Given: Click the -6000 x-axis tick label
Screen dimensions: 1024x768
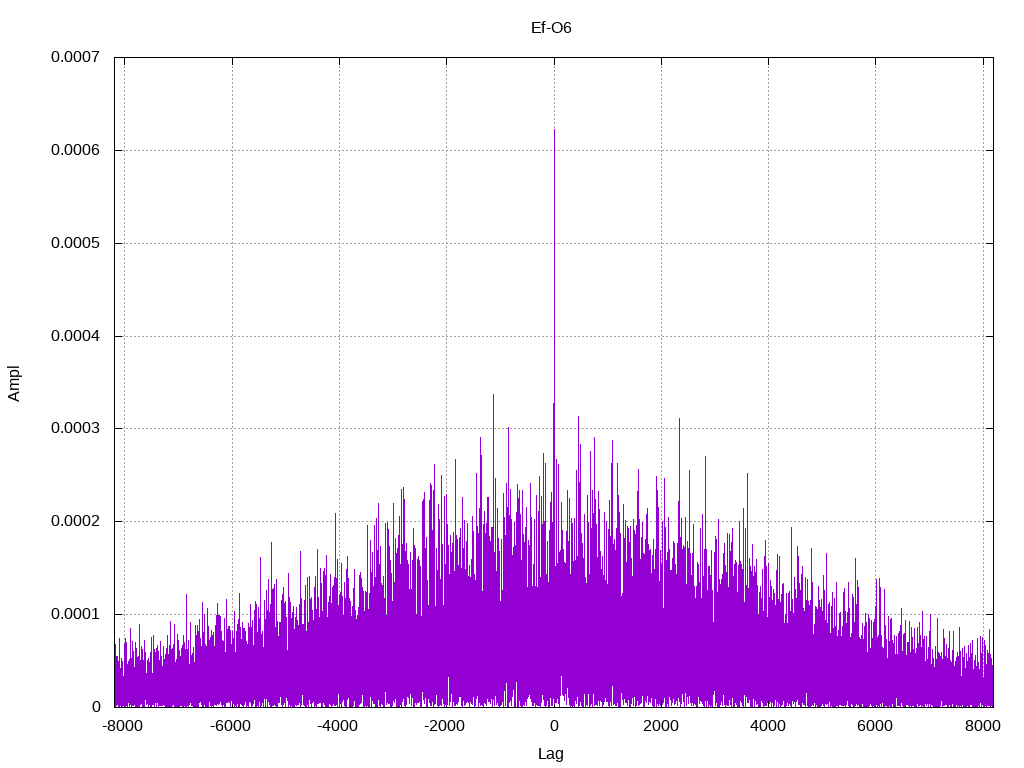Looking at the screenshot, I should pyautogui.click(x=231, y=726).
